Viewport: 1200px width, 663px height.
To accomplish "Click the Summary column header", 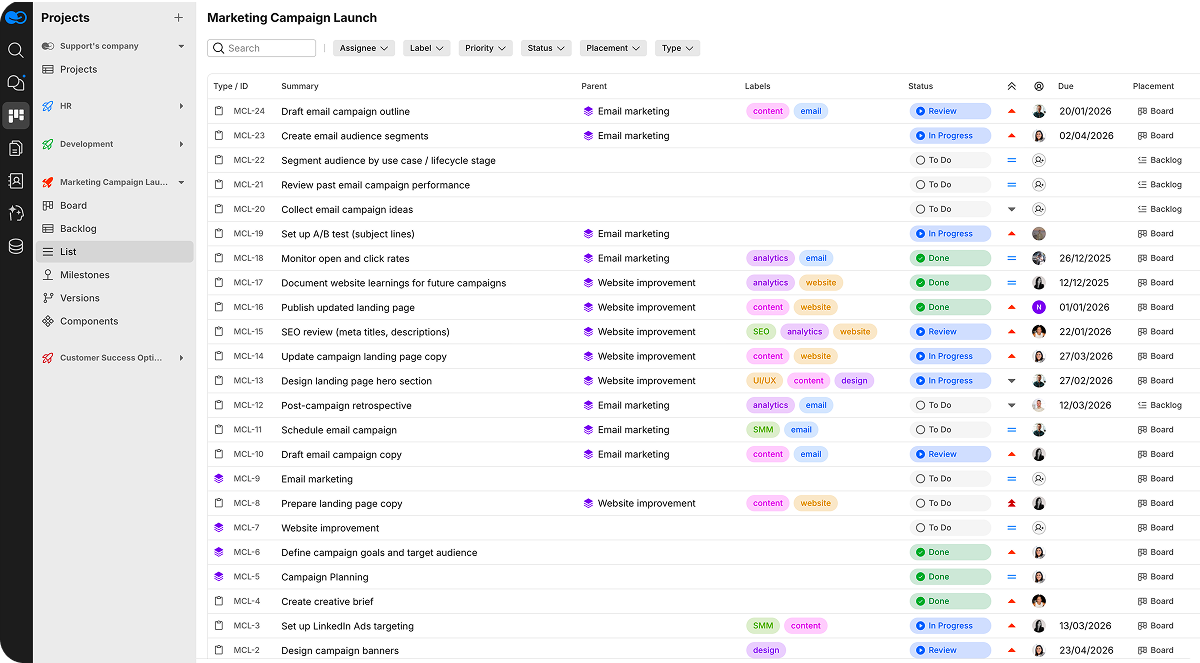I will [300, 86].
